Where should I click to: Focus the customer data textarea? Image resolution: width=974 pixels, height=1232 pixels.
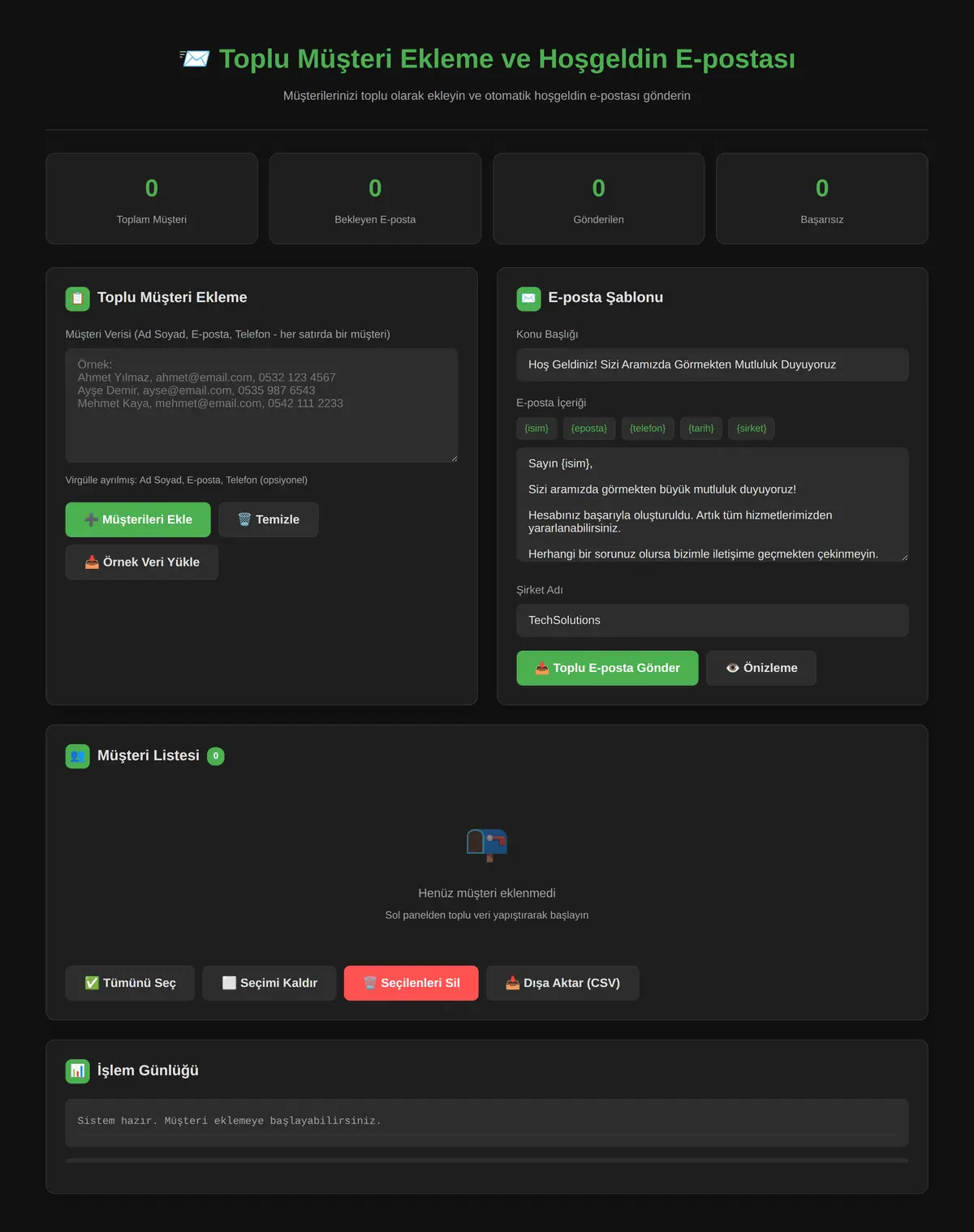click(x=261, y=406)
